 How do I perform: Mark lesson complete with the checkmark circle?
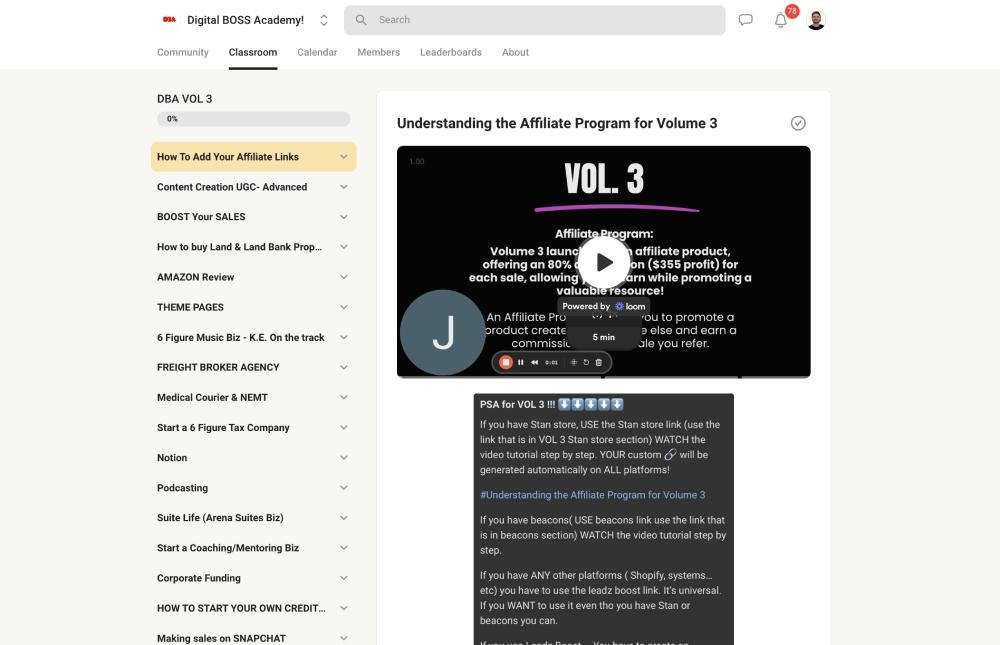point(798,123)
